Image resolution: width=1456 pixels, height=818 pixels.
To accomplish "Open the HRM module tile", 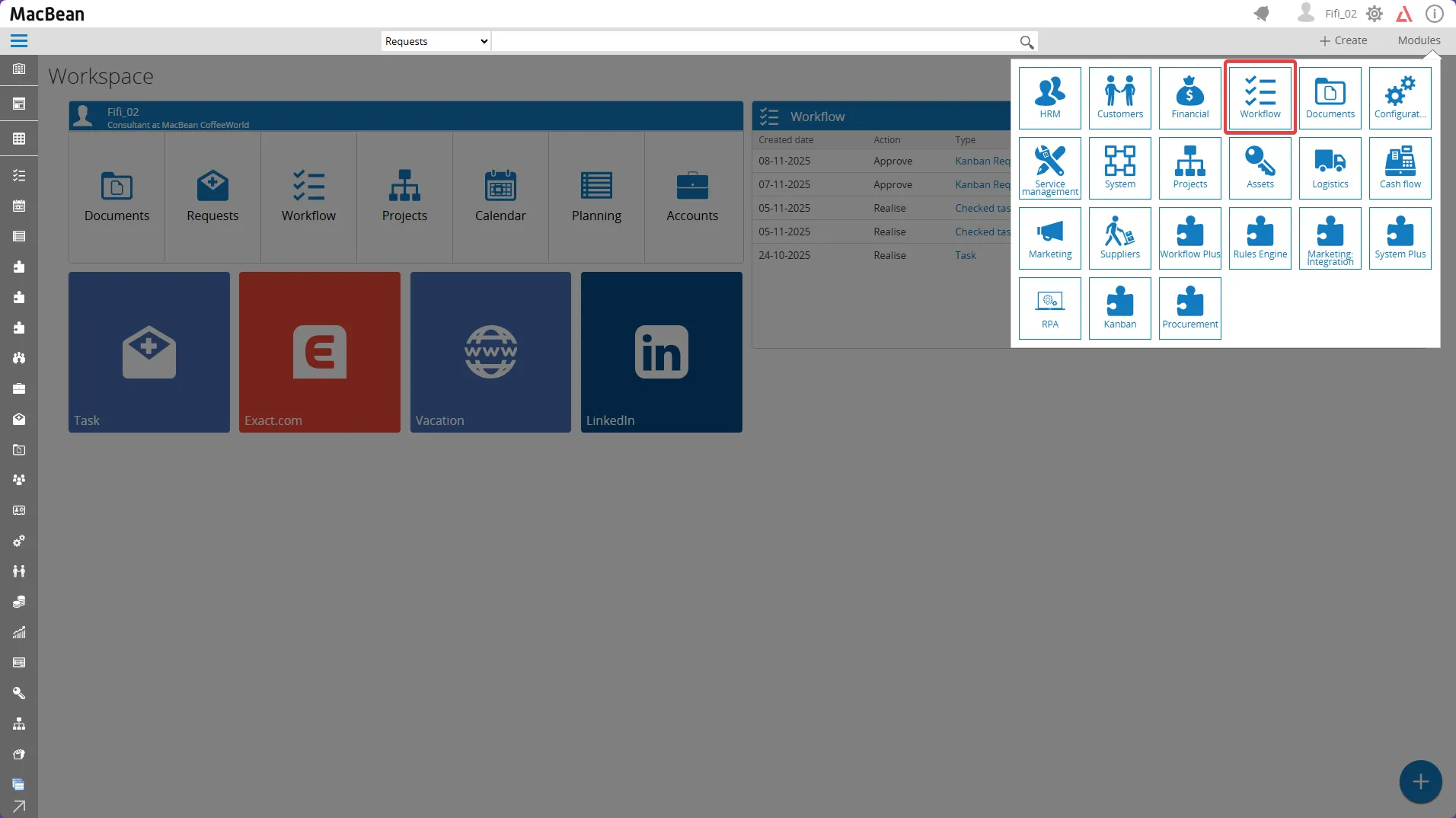I will tap(1049, 97).
